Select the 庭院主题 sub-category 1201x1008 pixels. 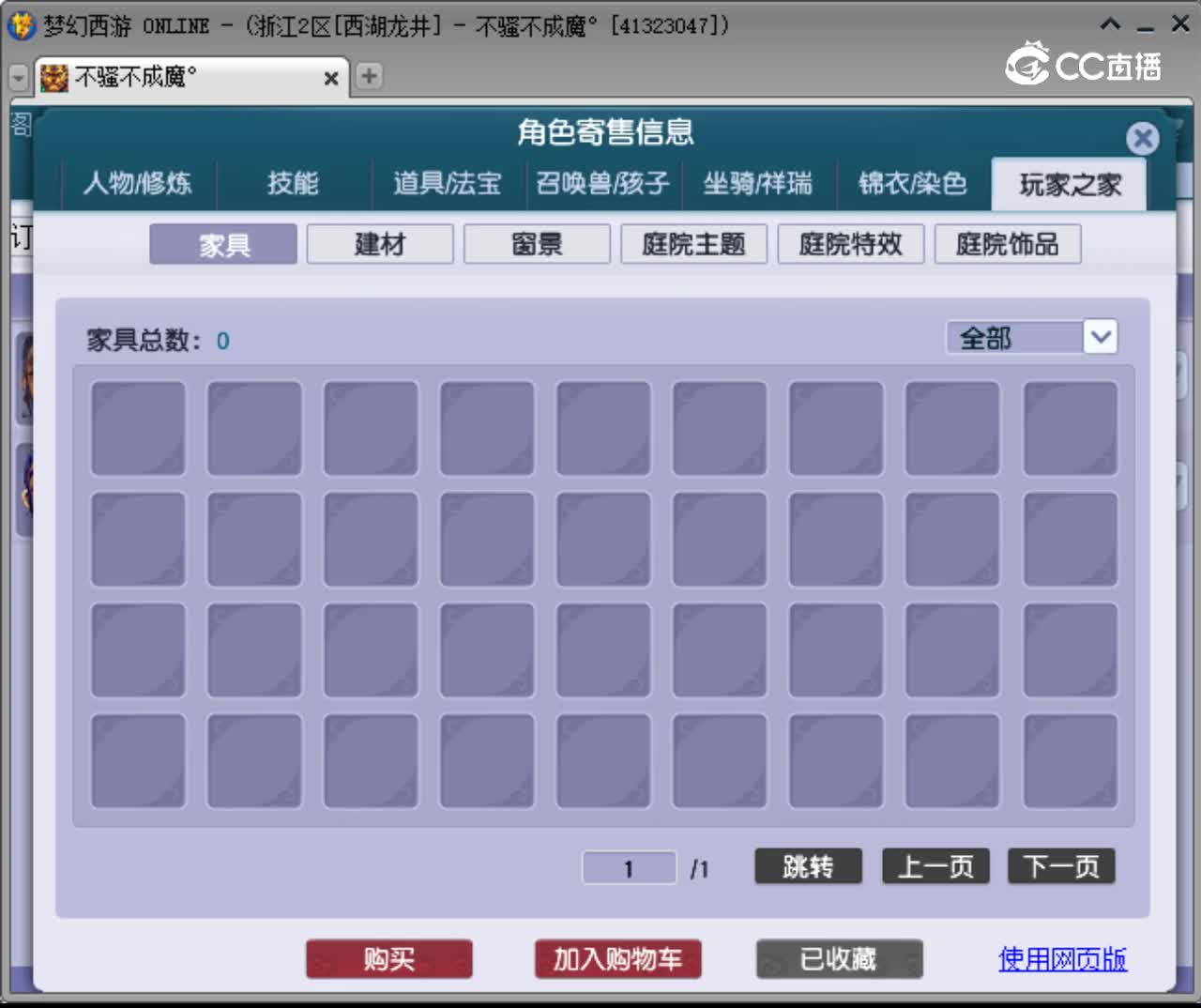pos(693,244)
